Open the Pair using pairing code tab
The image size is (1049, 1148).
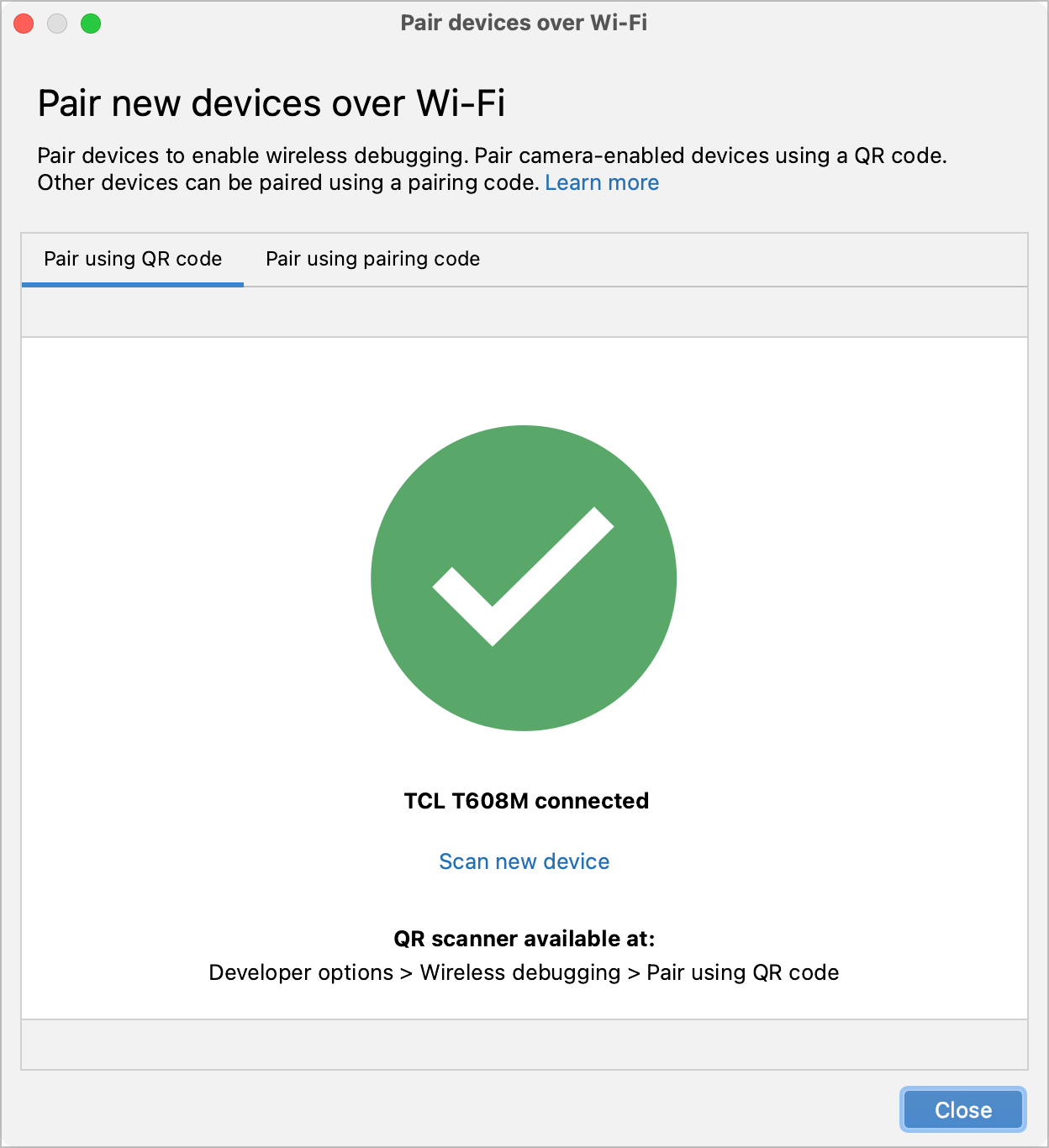(372, 259)
